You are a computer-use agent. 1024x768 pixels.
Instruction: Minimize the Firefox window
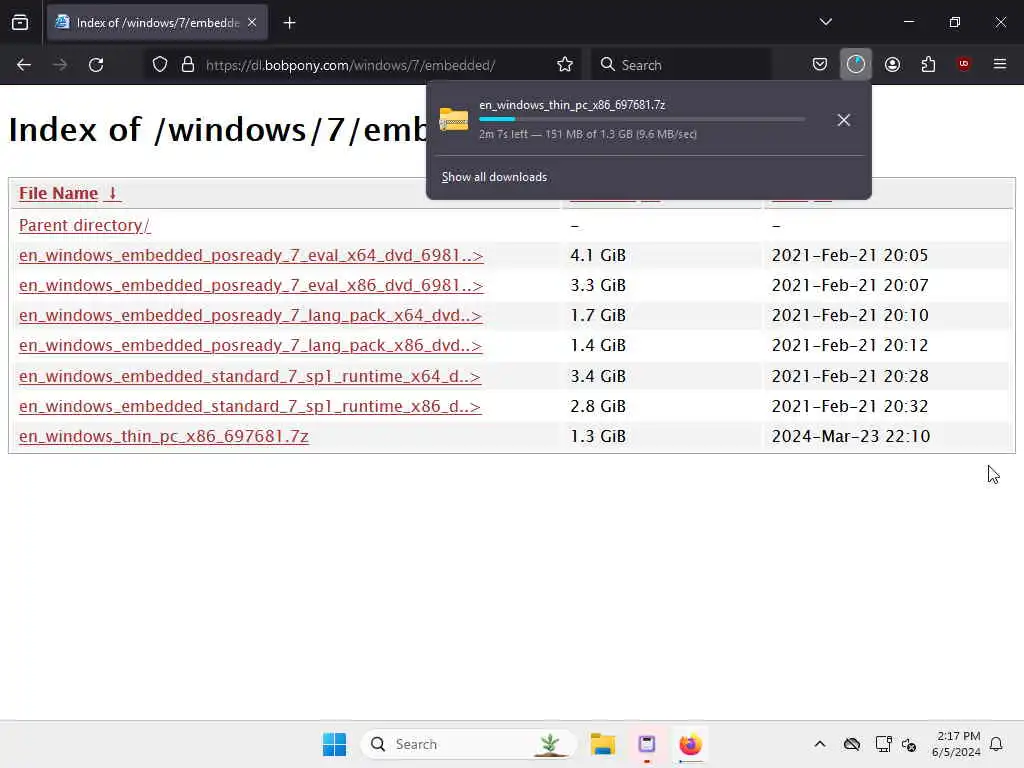point(908,22)
